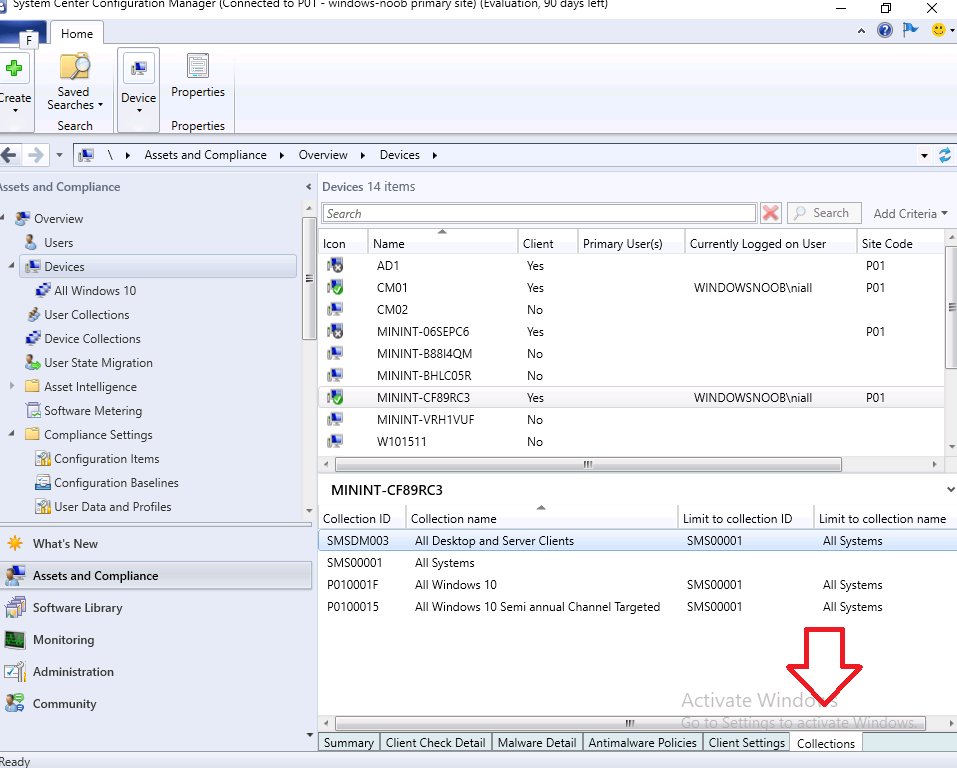Click the collections pane horizontal scrollbar
The width and height of the screenshot is (957, 768).
630,723
